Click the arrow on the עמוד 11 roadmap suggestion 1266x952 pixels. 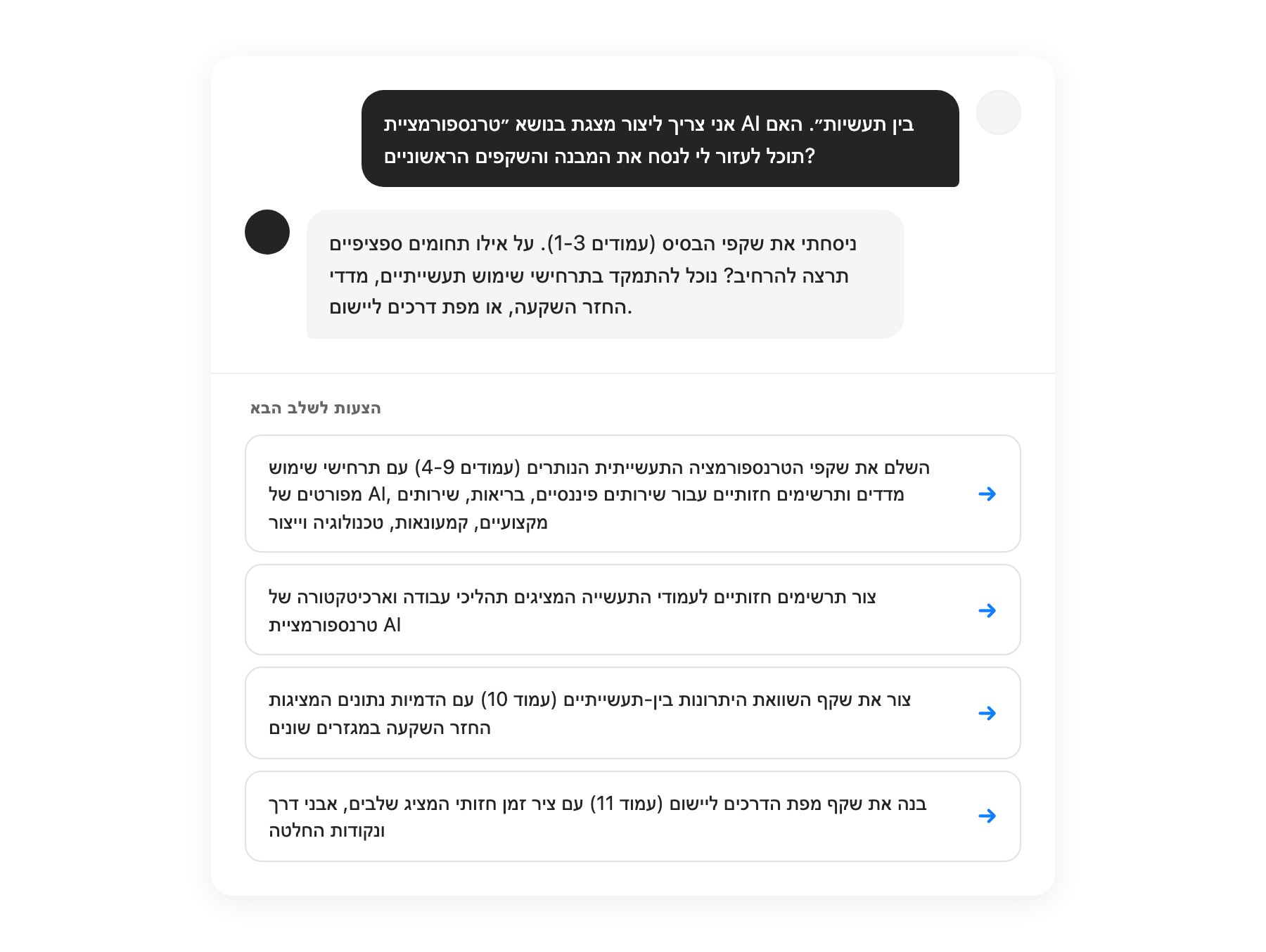click(987, 816)
